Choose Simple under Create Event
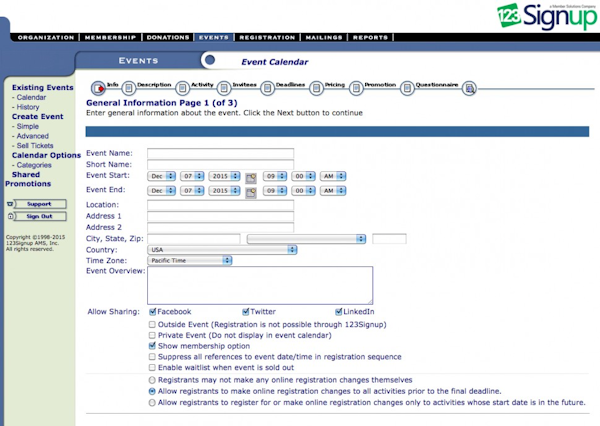Screen dimensions: 600x426 pos(28,126)
